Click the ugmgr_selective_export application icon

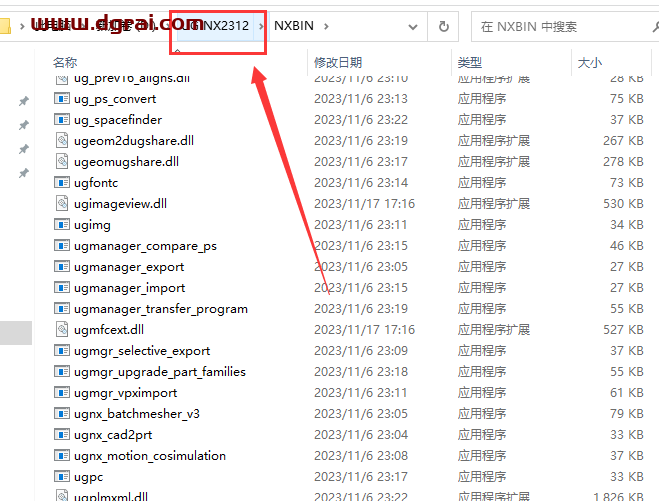tap(62, 351)
